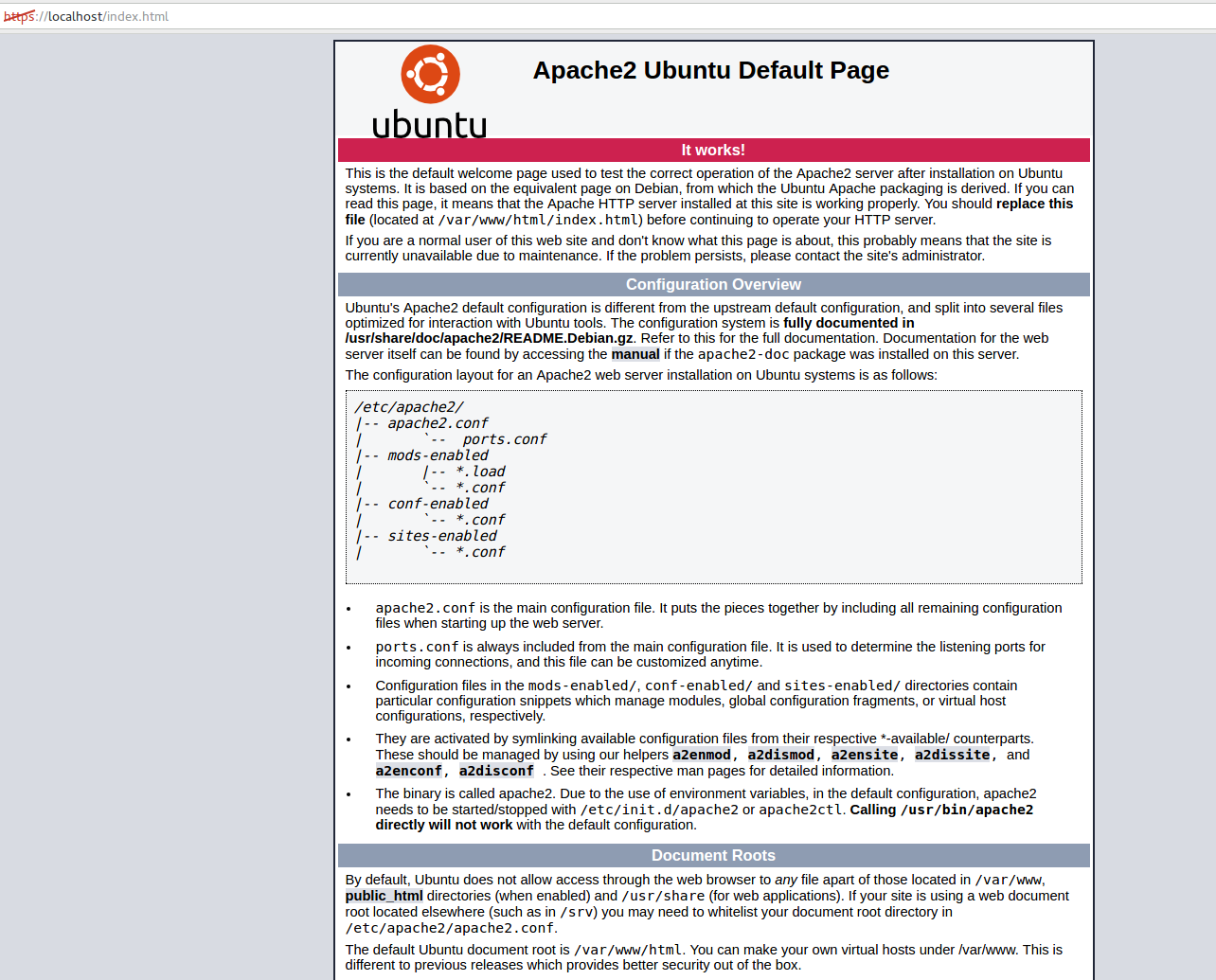Viewport: 1216px width, 980px height.
Task: Click the /var/www/html/index.html path text
Action: 539,220
